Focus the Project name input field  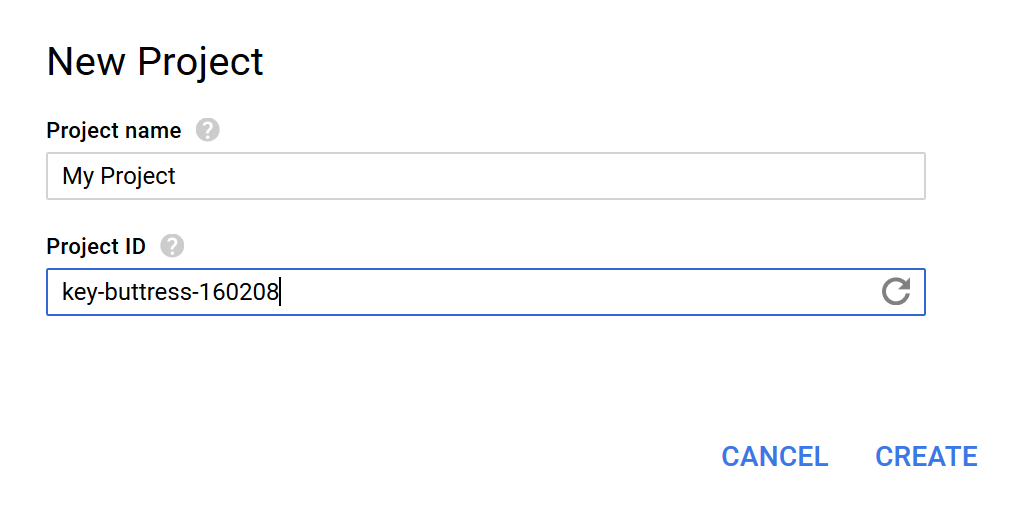pos(486,176)
